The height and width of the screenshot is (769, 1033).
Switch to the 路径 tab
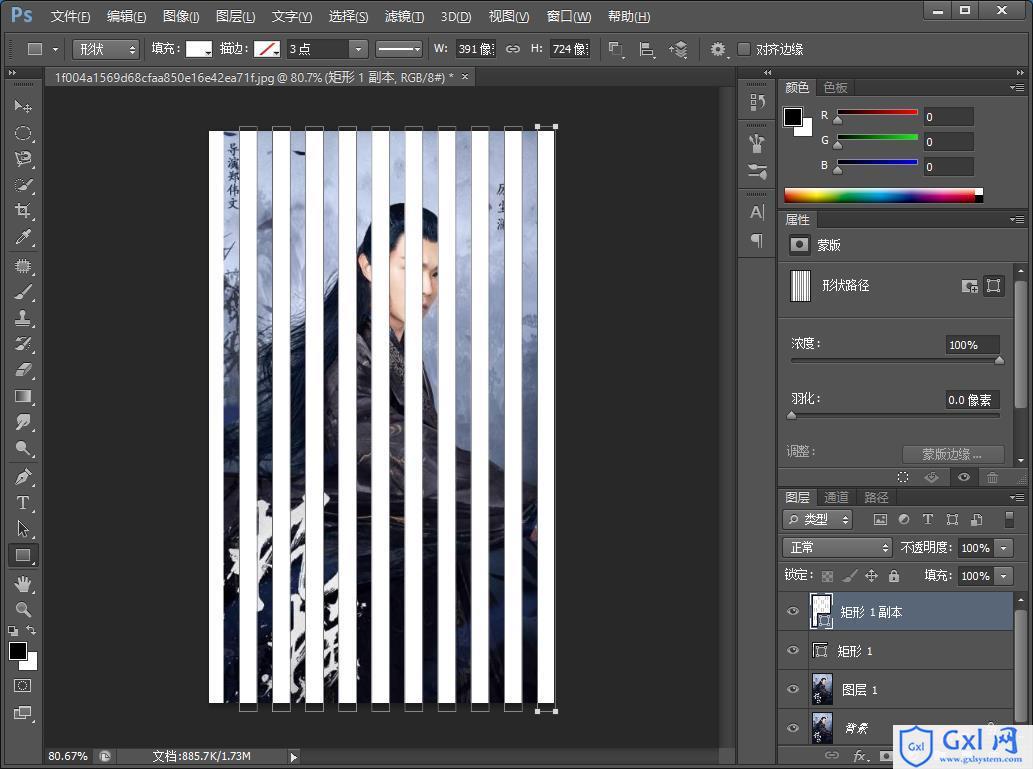pos(876,498)
